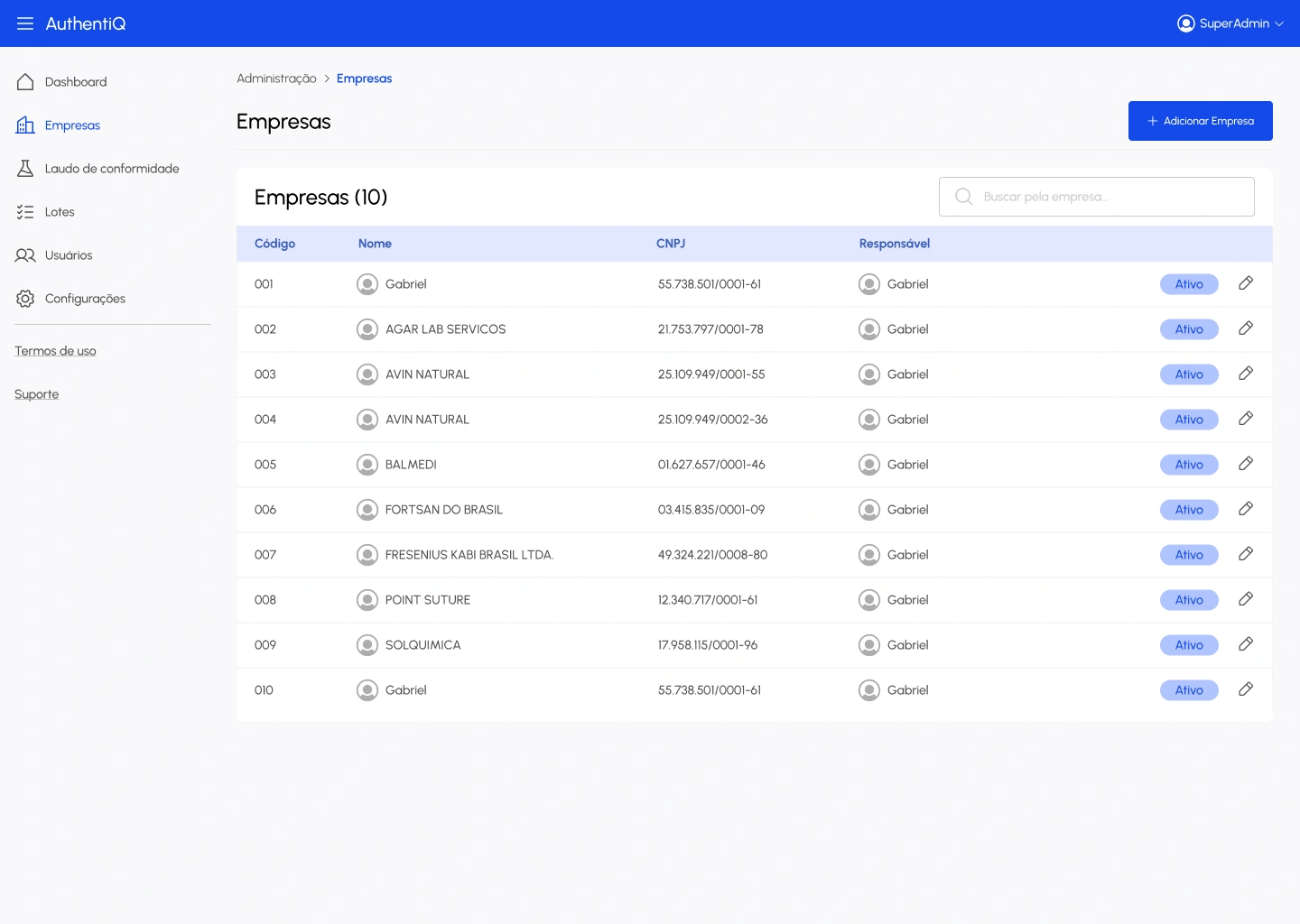This screenshot has height=924, width=1300.
Task: Click the Adicionar Empresa button
Action: pos(1200,121)
